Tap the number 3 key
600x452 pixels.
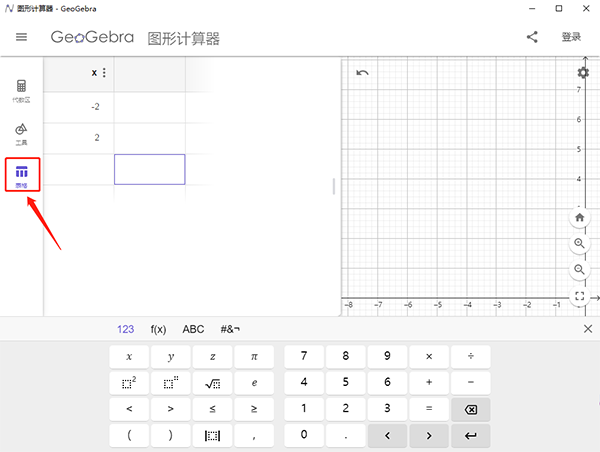pos(387,409)
